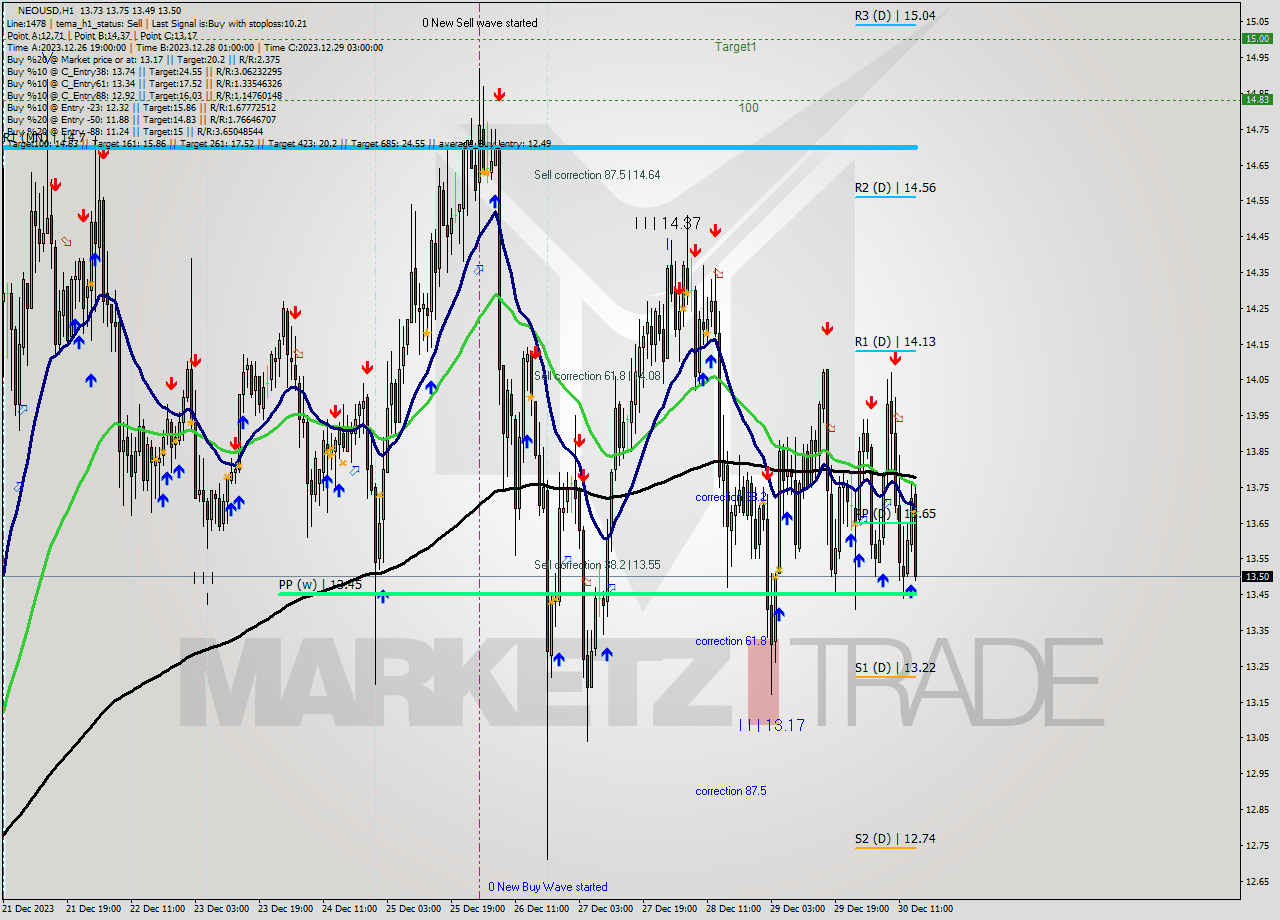Click the '27 Dec 19:00' time axis label
Image resolution: width=1280 pixels, height=920 pixels.
669,909
